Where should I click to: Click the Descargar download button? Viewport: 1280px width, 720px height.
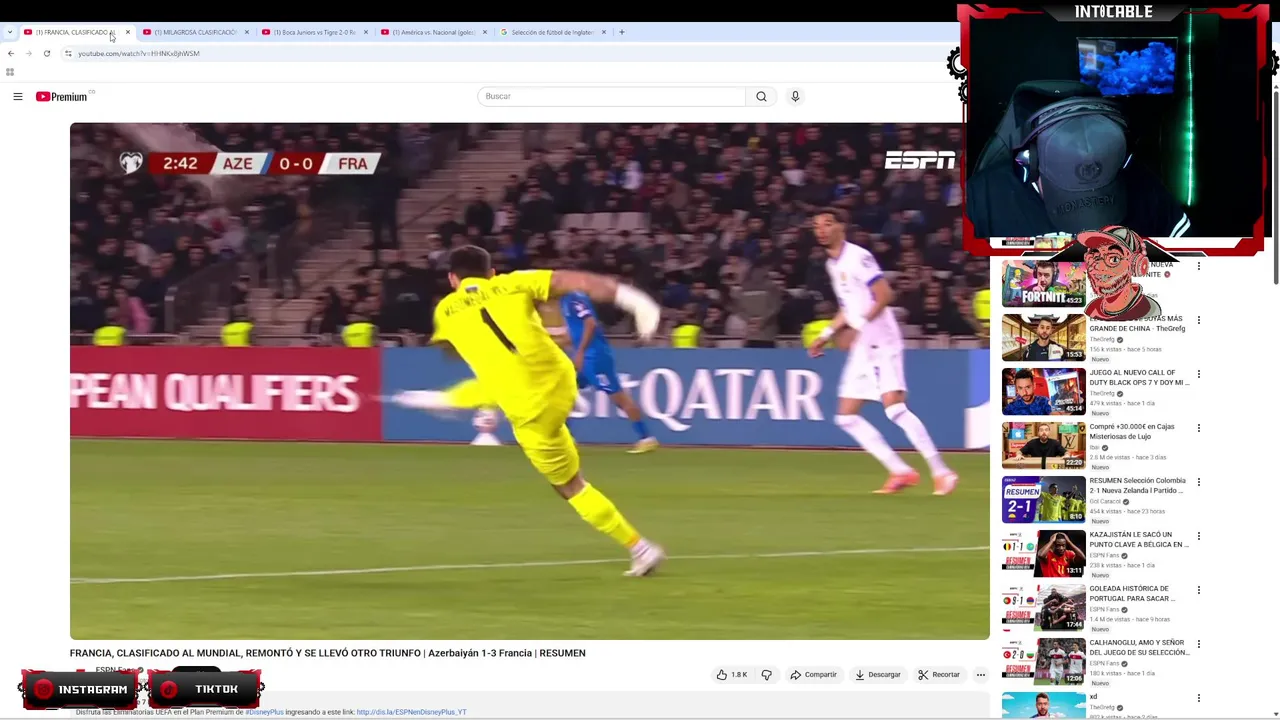877,675
